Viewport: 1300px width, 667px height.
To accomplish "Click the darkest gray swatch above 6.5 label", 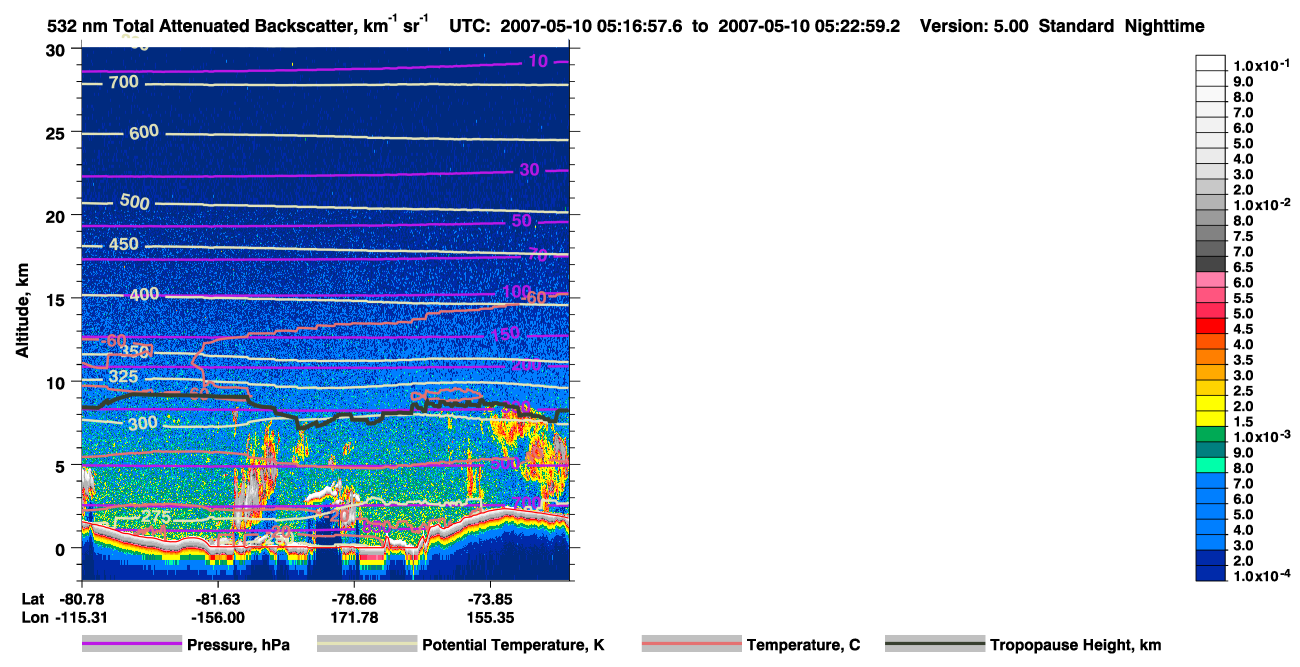I will [1210, 263].
